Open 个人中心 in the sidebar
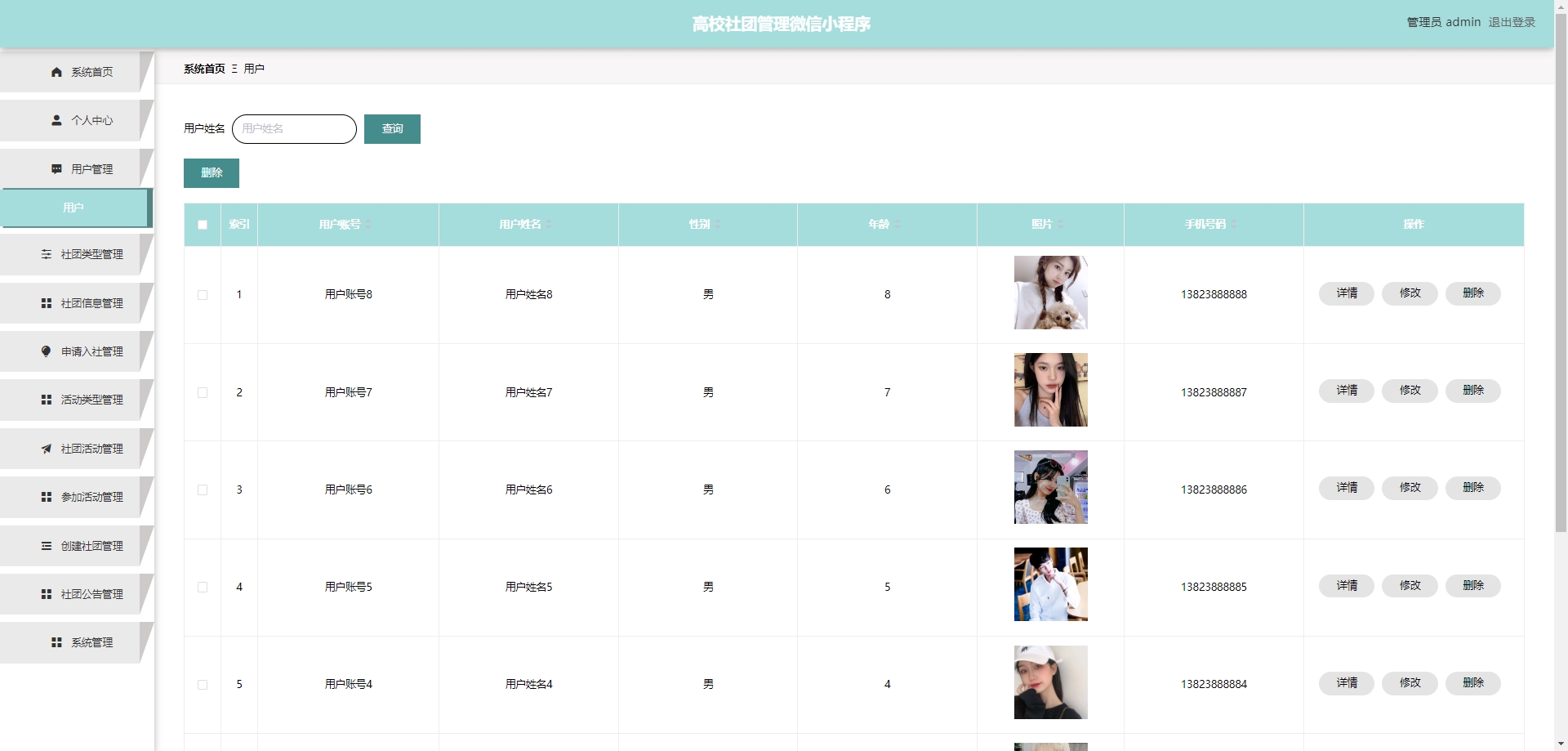The height and width of the screenshot is (751, 1568). point(77,120)
